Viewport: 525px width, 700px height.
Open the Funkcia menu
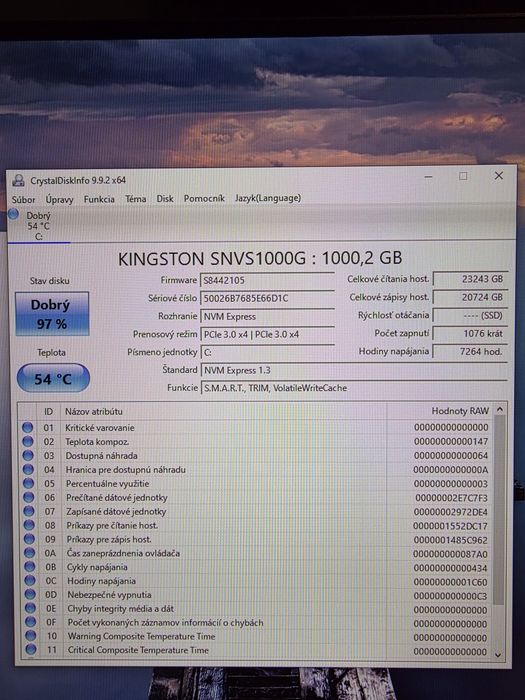[99, 199]
